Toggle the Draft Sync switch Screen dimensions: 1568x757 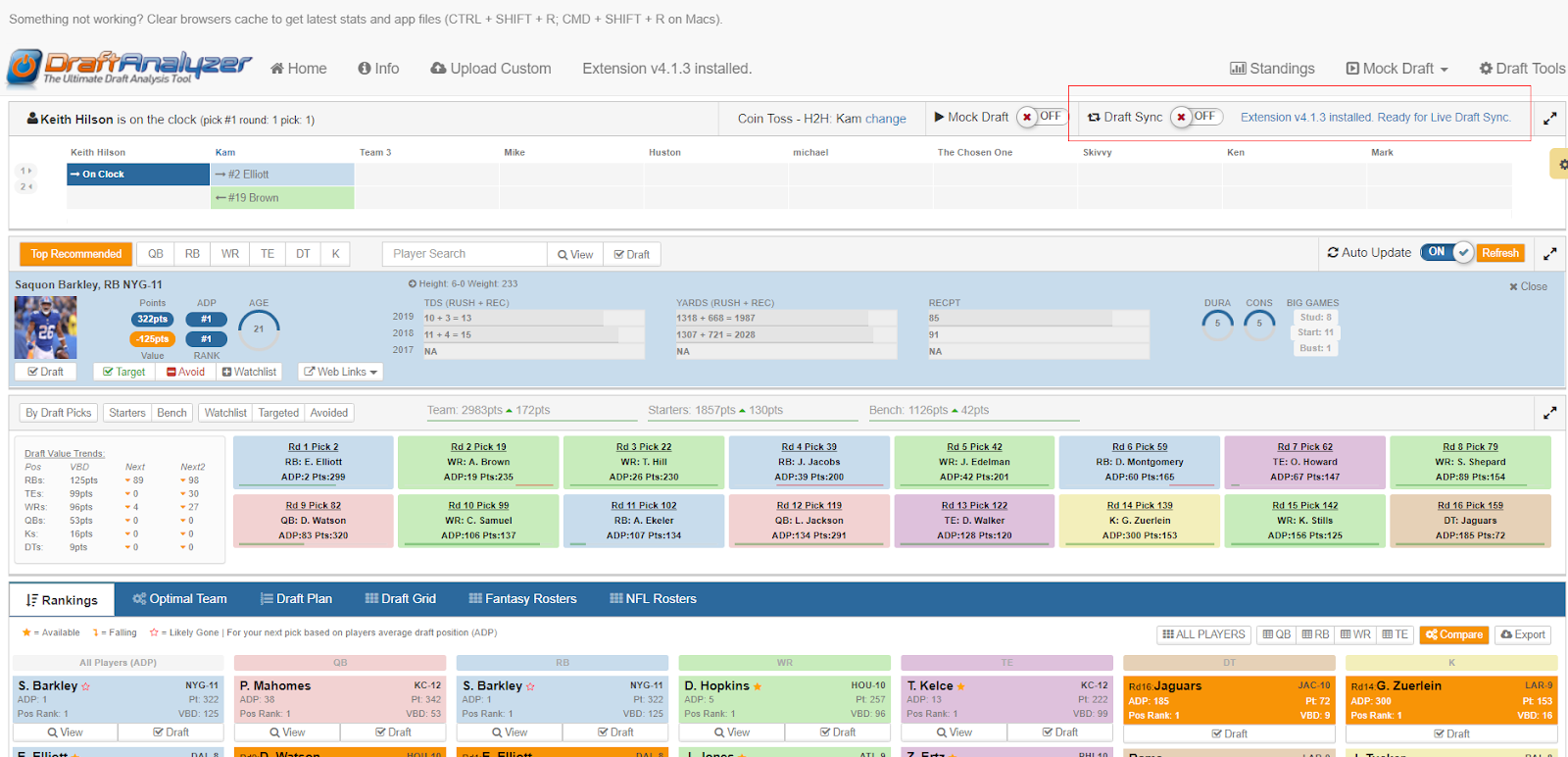1196,117
